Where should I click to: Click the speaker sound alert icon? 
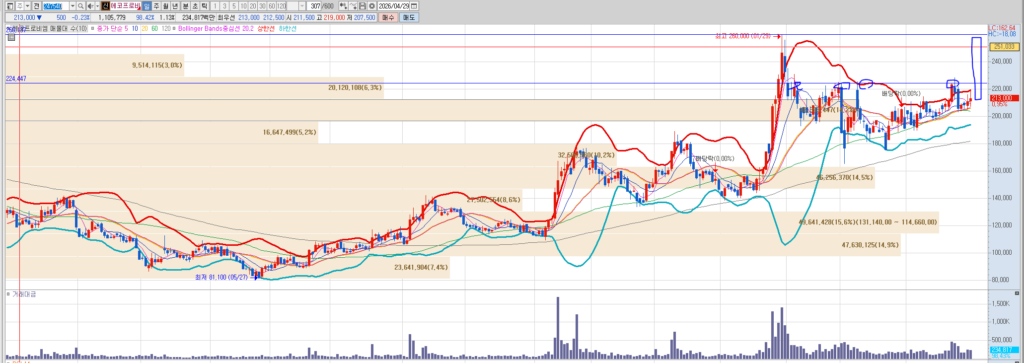pyautogui.click(x=90, y=6)
